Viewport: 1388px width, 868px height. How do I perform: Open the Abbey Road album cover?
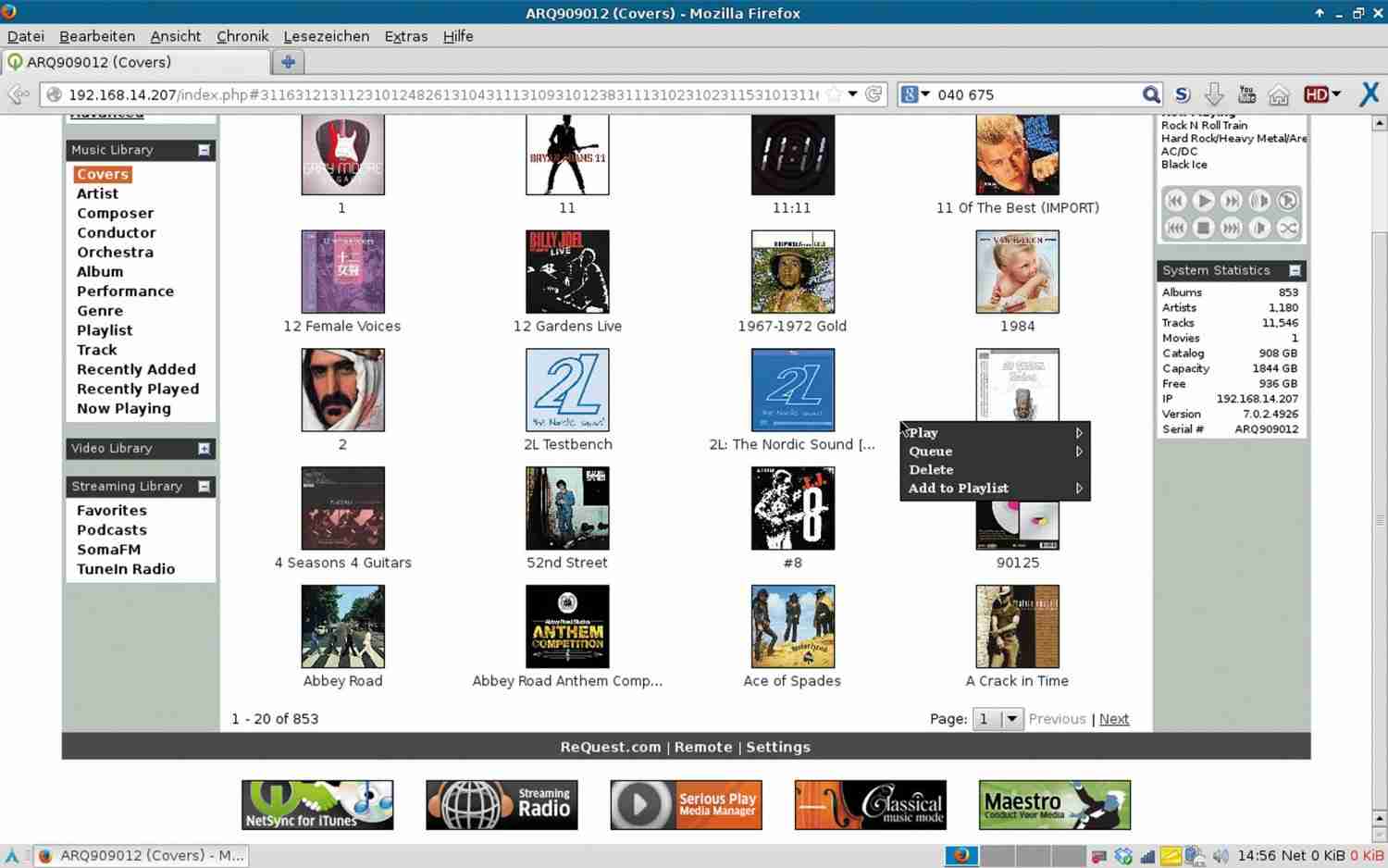click(x=342, y=626)
